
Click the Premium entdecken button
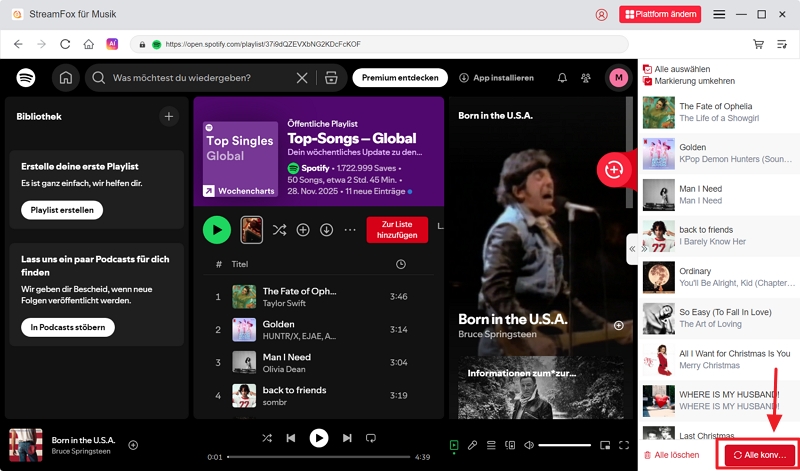coord(400,78)
